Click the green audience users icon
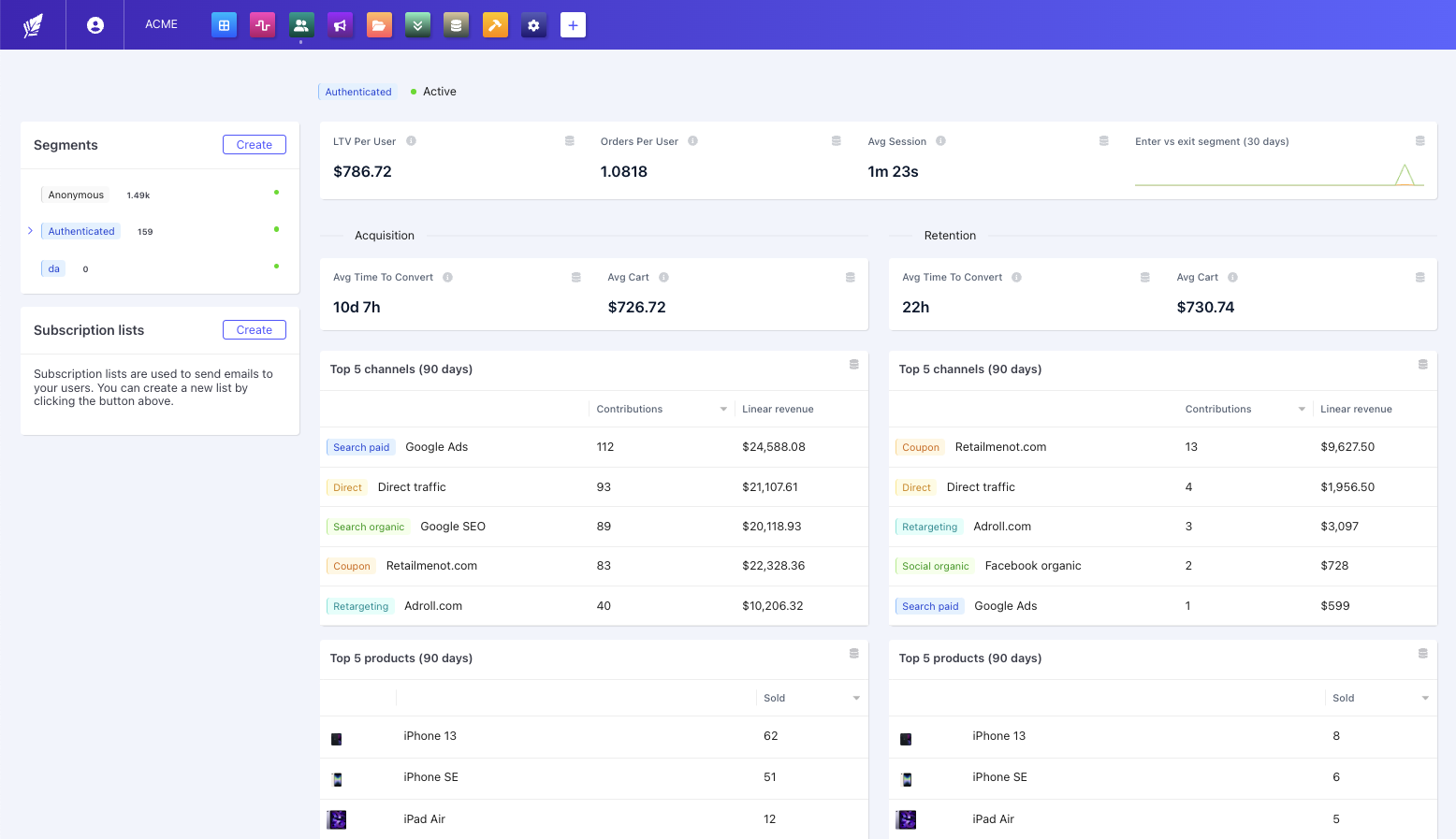The image size is (1456, 839). (300, 24)
